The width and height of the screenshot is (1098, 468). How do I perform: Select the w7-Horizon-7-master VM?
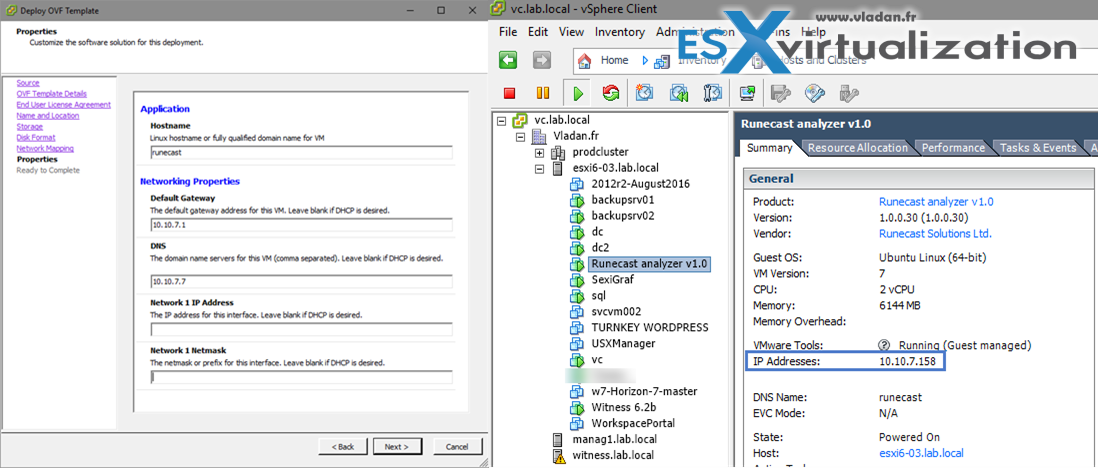[x=644, y=391]
